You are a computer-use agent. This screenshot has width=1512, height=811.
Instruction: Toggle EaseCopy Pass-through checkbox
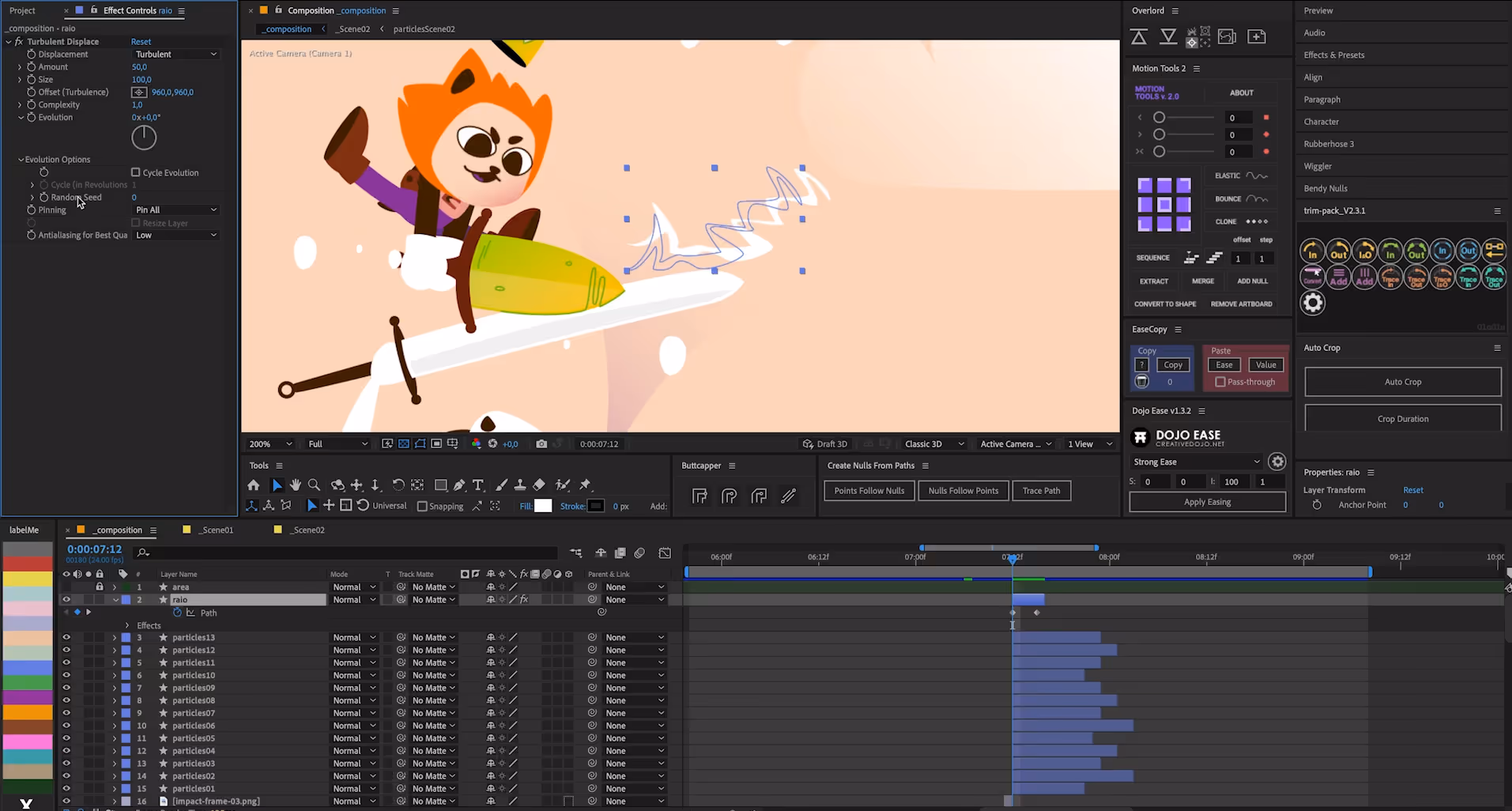coord(1220,382)
